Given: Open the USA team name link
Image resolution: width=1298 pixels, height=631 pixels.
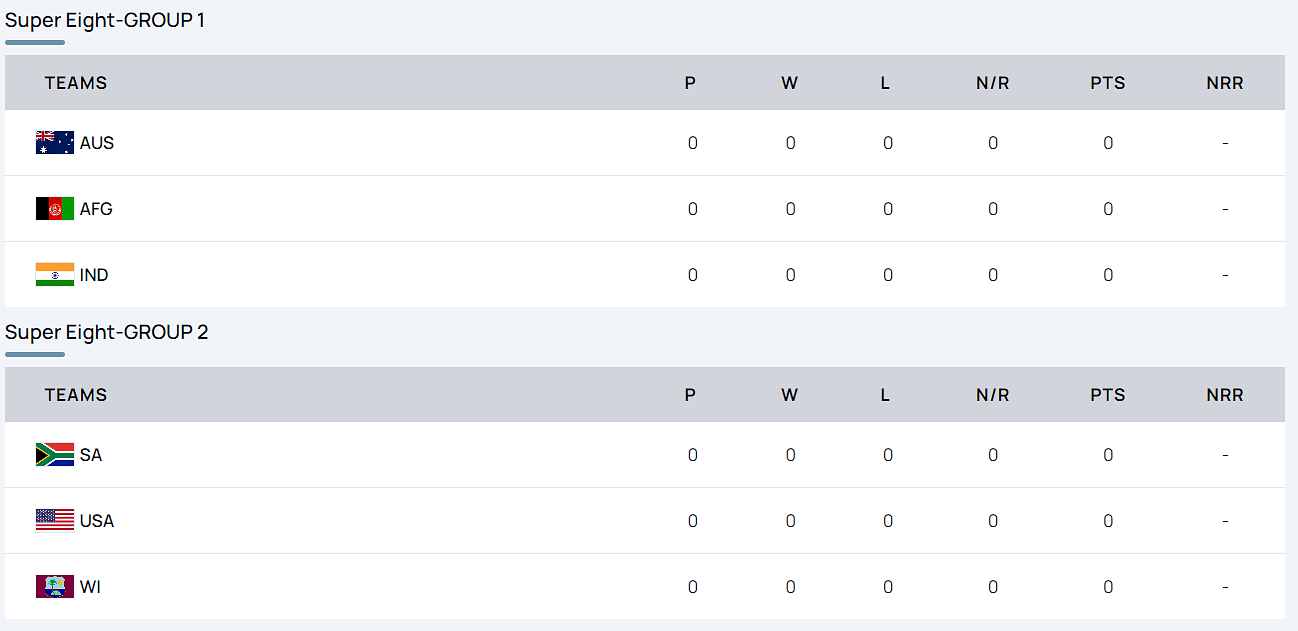Looking at the screenshot, I should point(97,521).
